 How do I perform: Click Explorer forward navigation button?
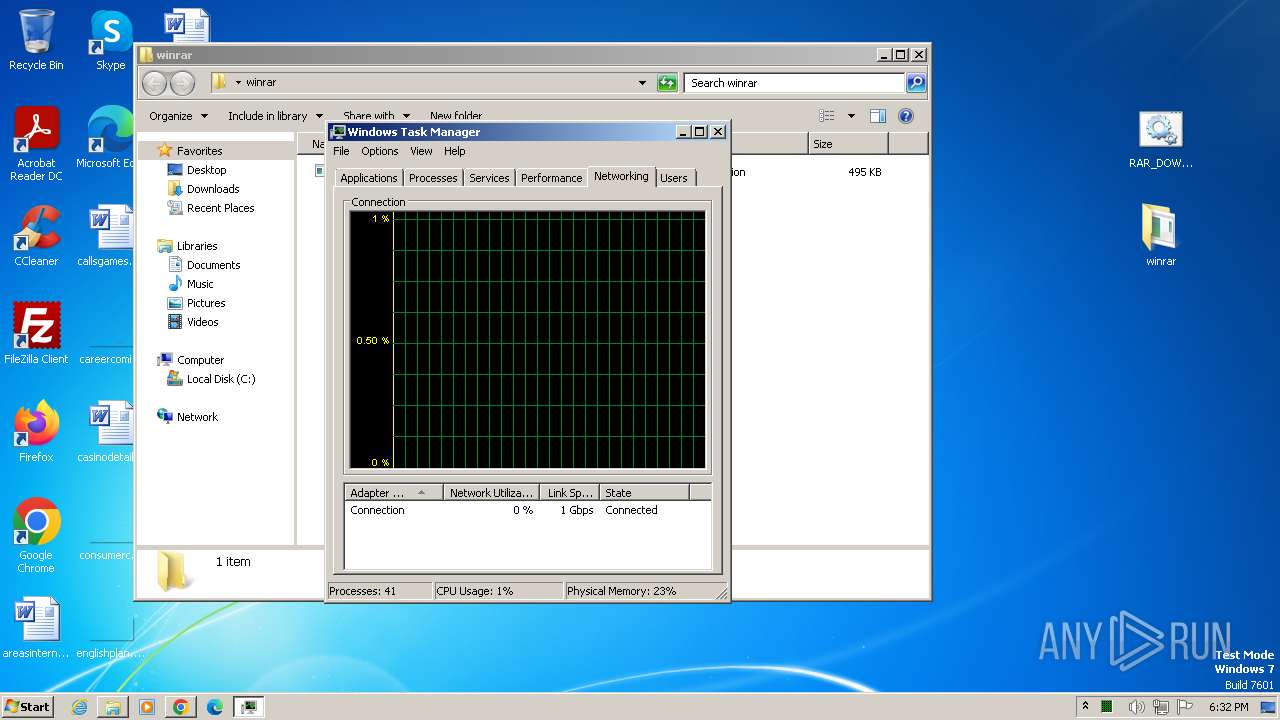[182, 83]
